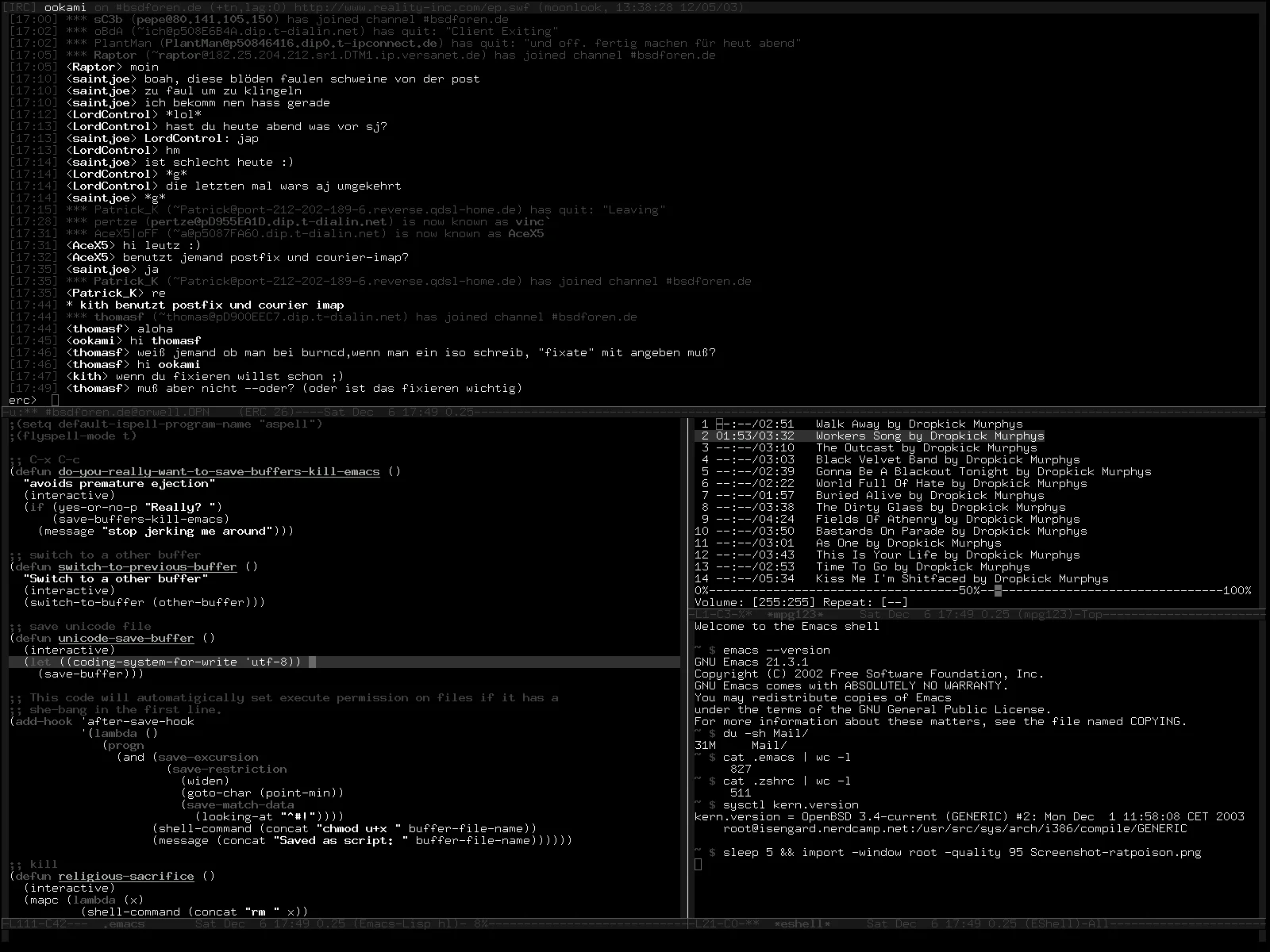Click 'GNU Emacs 21.3.1' output line

click(751, 662)
